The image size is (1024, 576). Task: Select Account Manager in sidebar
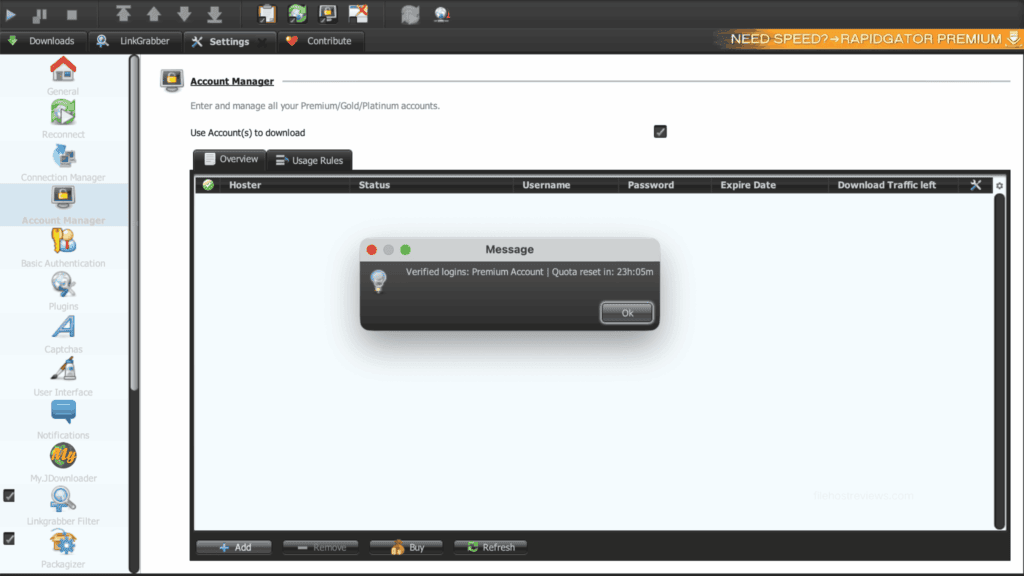(x=63, y=206)
